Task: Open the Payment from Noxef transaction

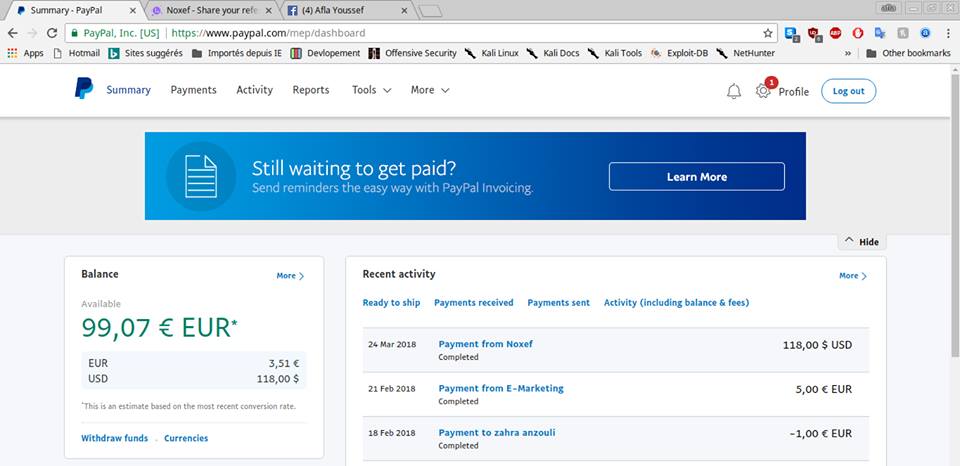Action: pos(485,344)
